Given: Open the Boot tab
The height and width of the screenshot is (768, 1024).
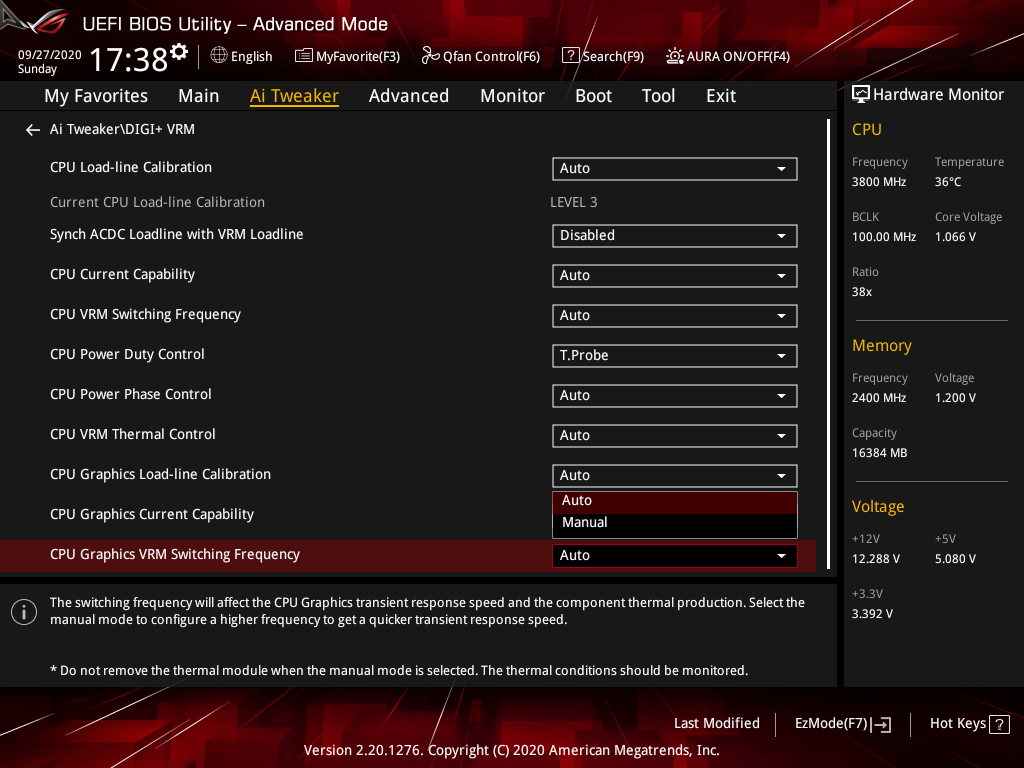Looking at the screenshot, I should [x=593, y=96].
